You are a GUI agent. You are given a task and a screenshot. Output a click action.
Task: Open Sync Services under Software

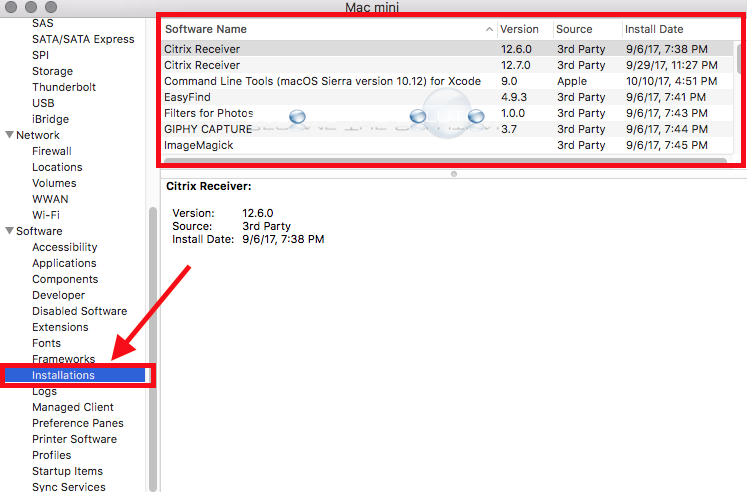point(69,487)
